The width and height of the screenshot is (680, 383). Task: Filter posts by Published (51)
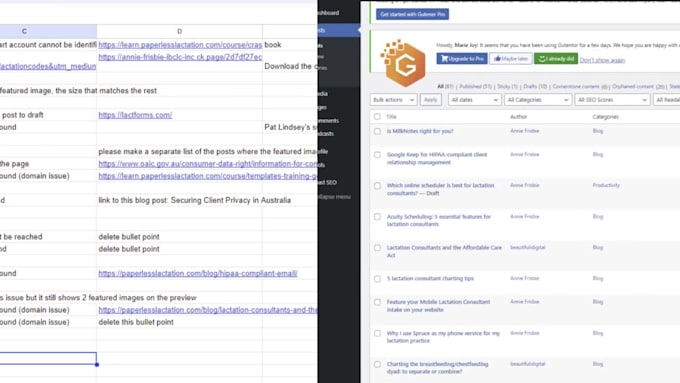(475, 86)
